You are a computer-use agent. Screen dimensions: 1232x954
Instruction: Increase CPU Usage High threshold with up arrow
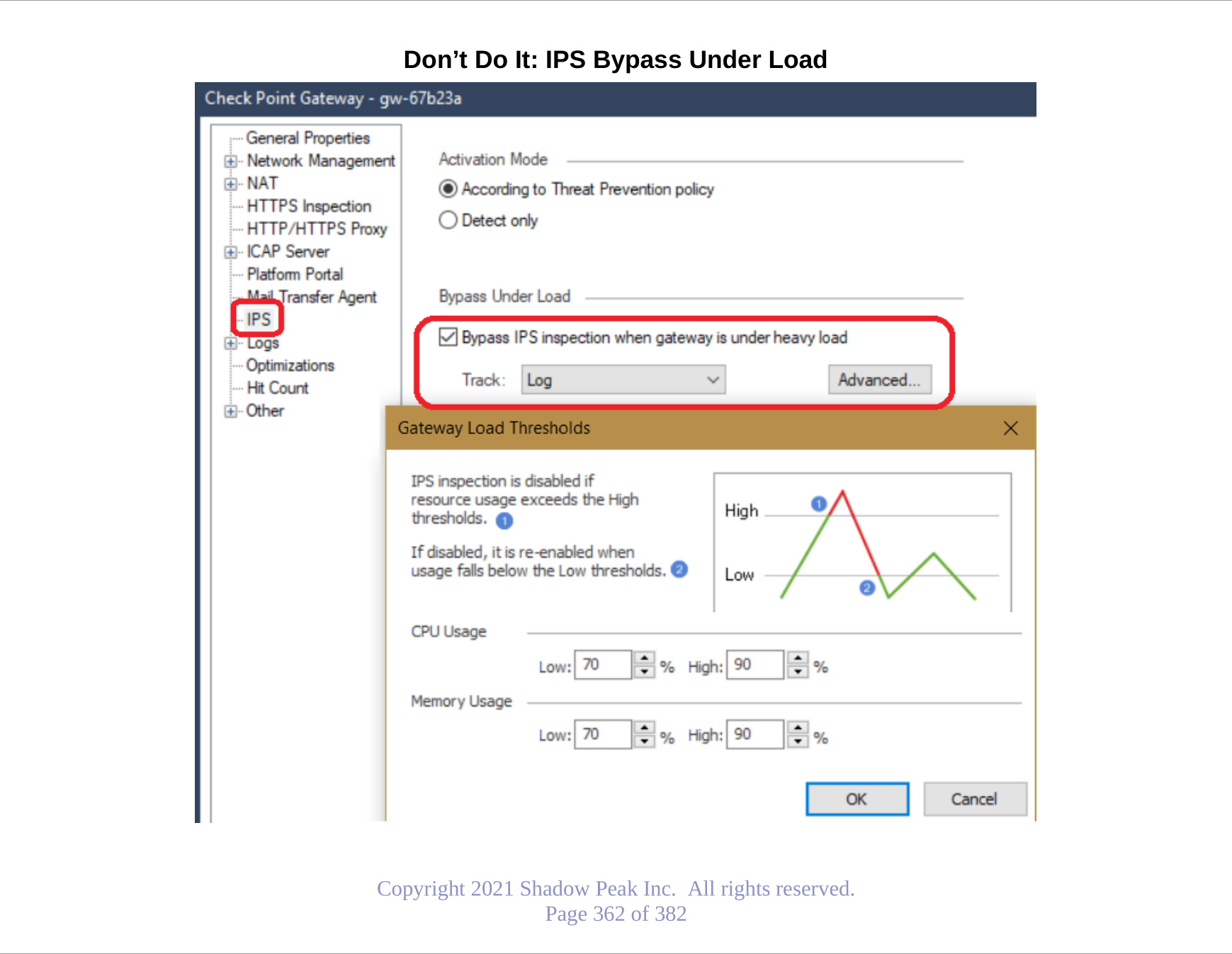(x=798, y=658)
